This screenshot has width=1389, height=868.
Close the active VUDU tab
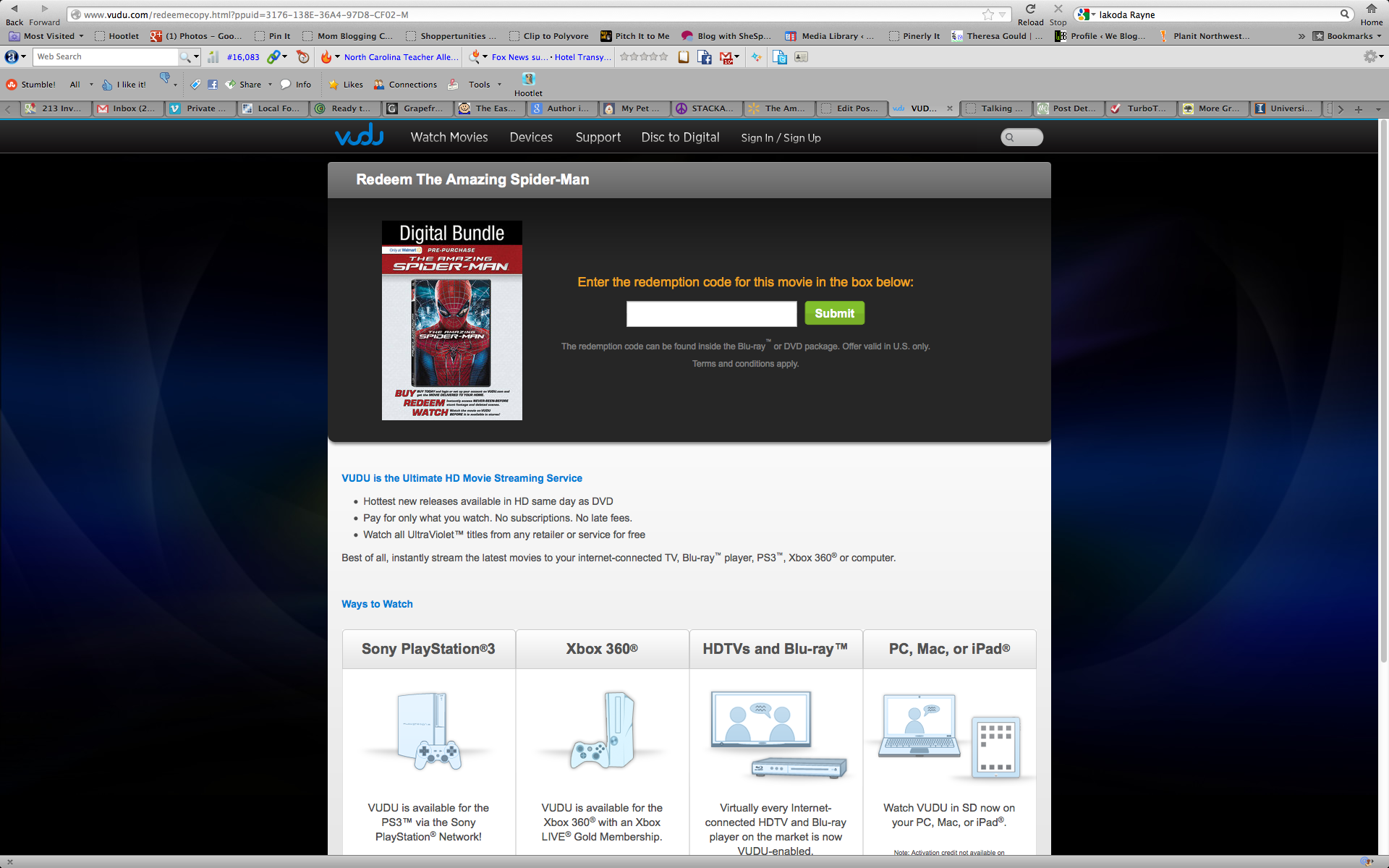coord(949,109)
